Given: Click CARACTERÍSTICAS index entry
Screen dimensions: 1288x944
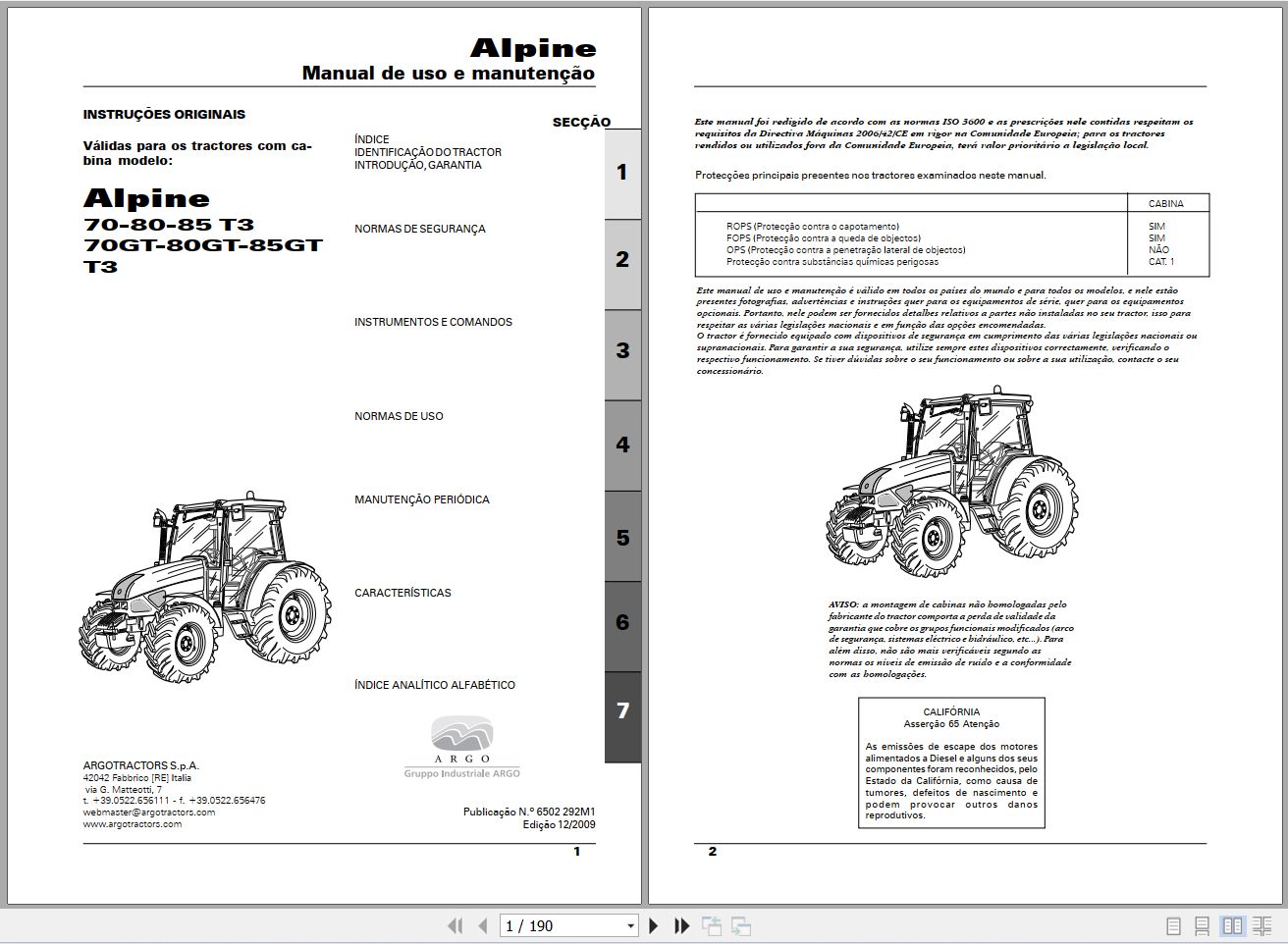Looking at the screenshot, I should (402, 593).
